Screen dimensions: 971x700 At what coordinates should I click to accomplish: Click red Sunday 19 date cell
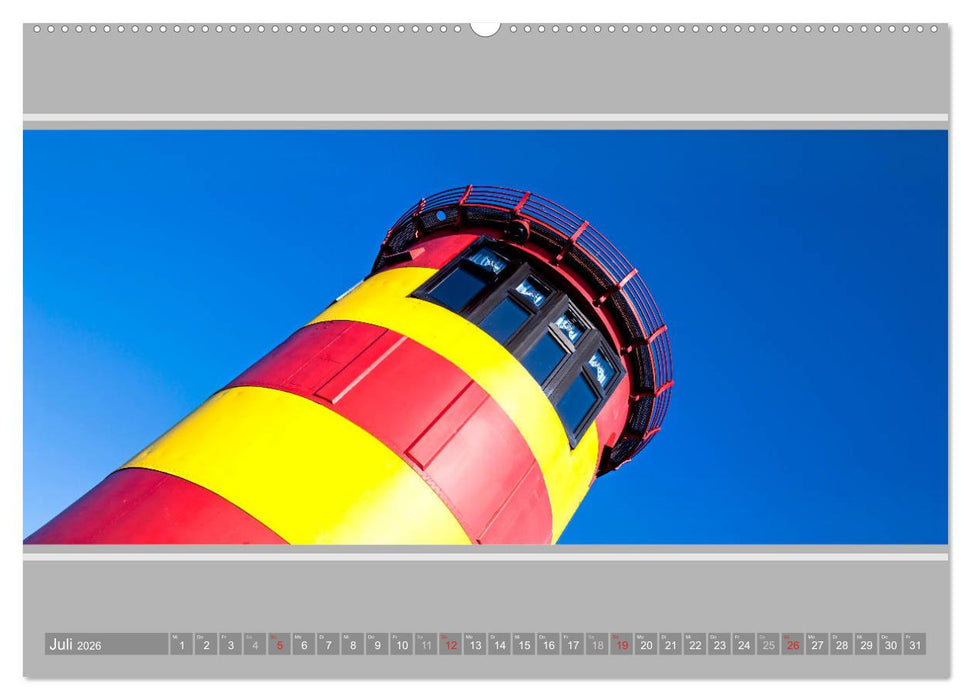(622, 645)
